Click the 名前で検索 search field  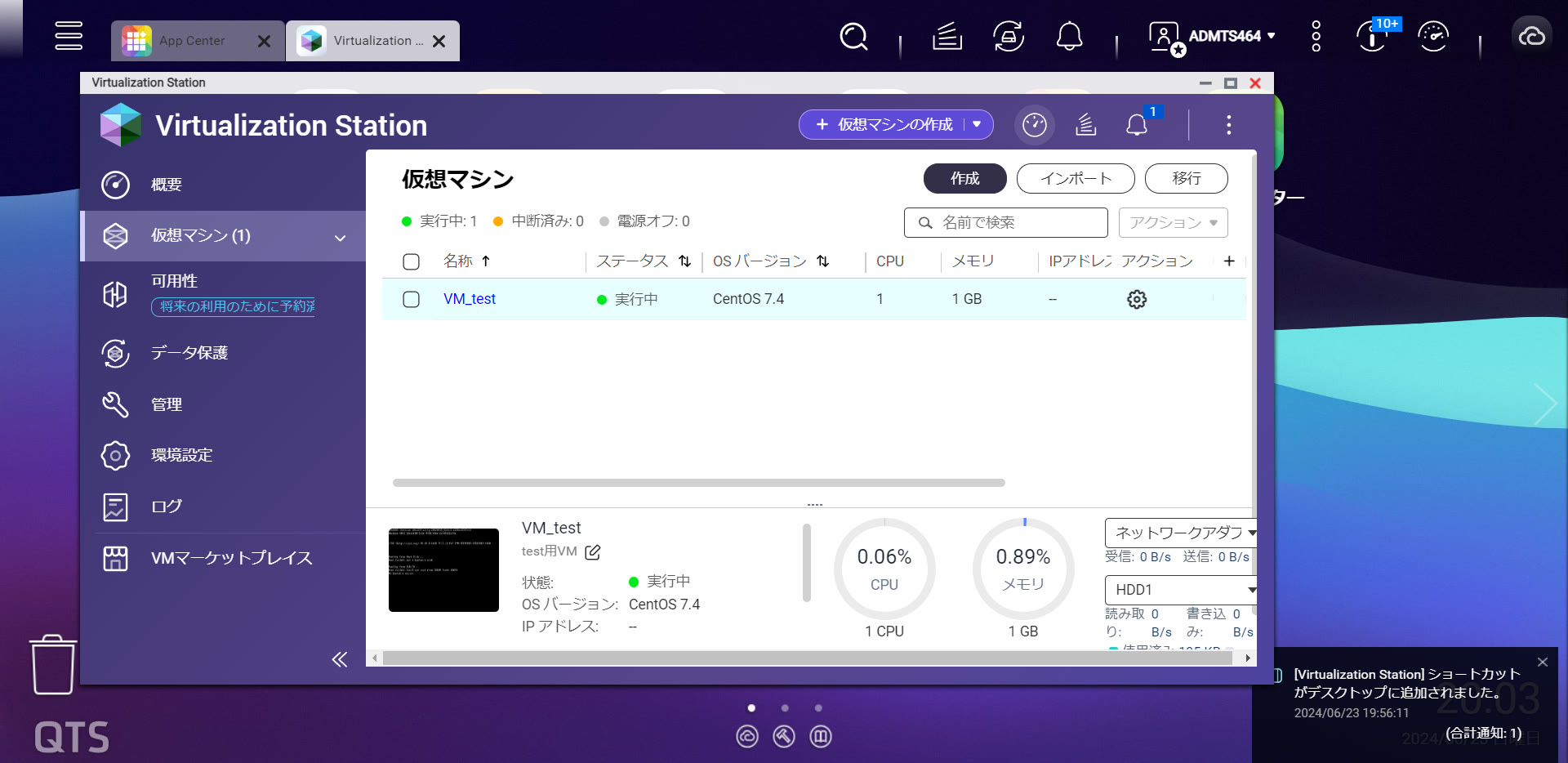[1005, 222]
